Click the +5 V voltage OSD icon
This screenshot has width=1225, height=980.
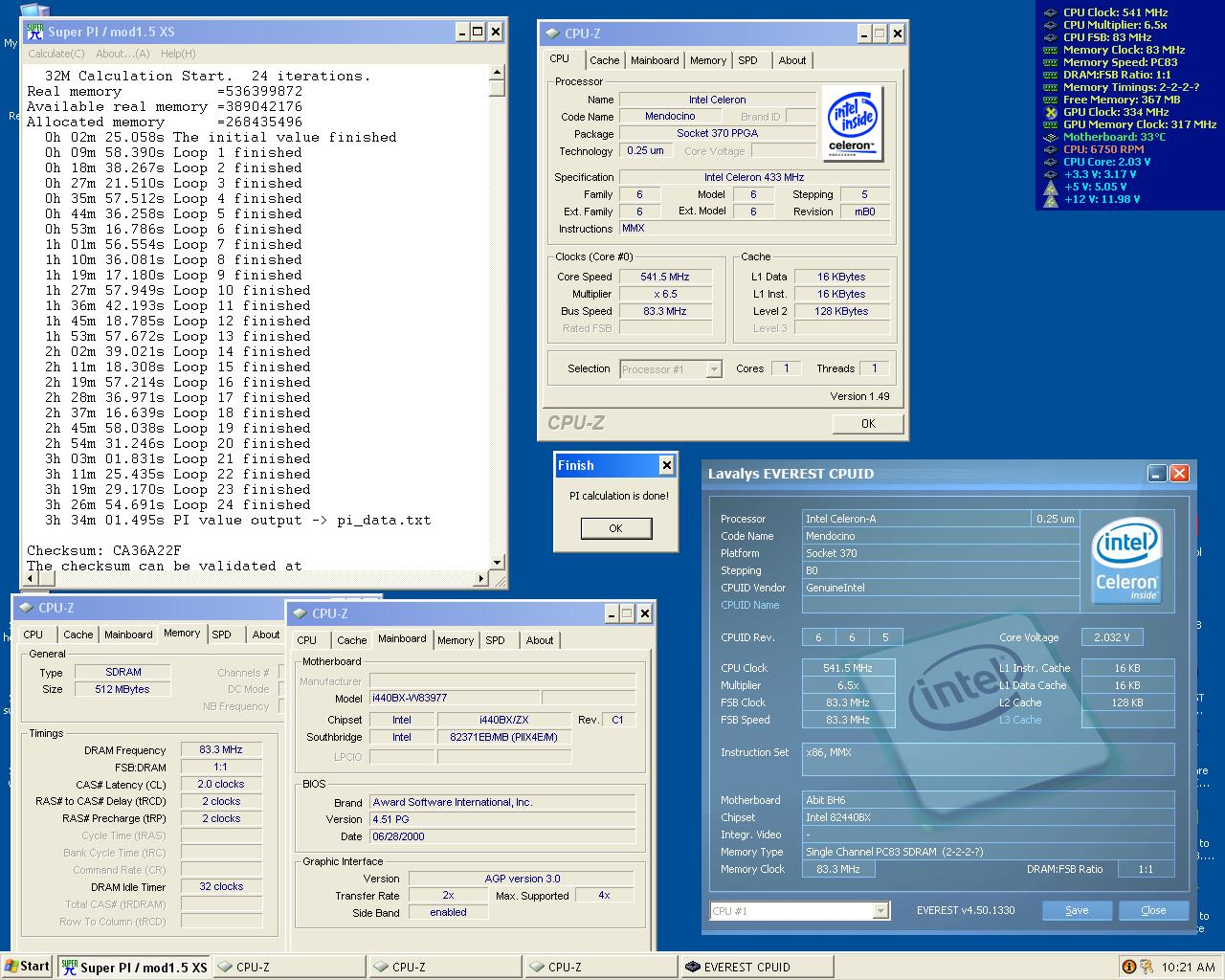[1050, 187]
